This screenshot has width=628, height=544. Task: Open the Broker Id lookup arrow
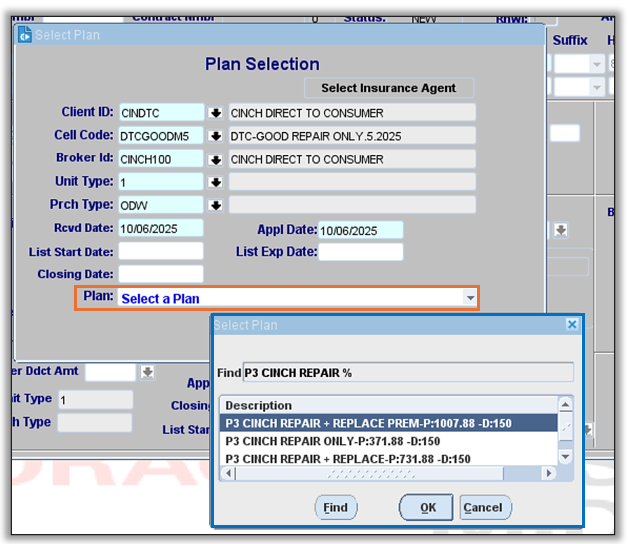click(215, 159)
